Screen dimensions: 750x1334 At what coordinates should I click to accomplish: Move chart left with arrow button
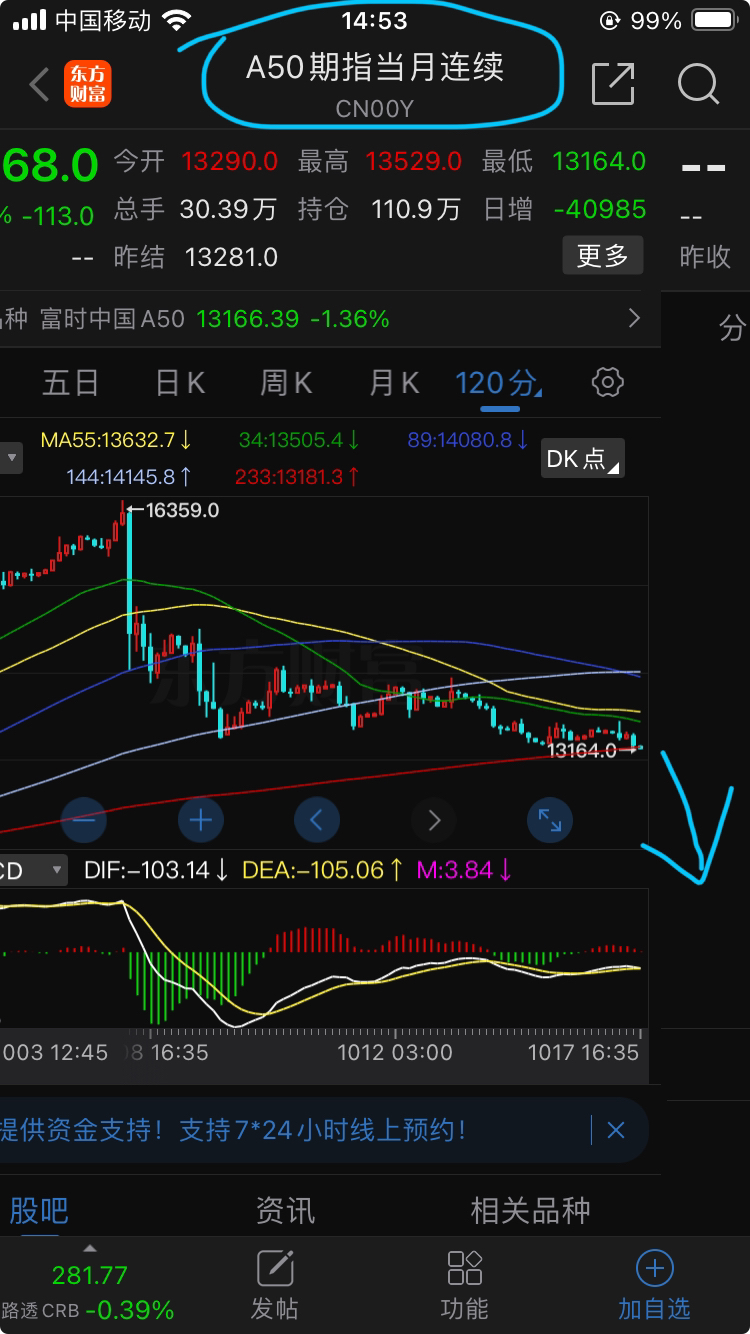click(317, 821)
